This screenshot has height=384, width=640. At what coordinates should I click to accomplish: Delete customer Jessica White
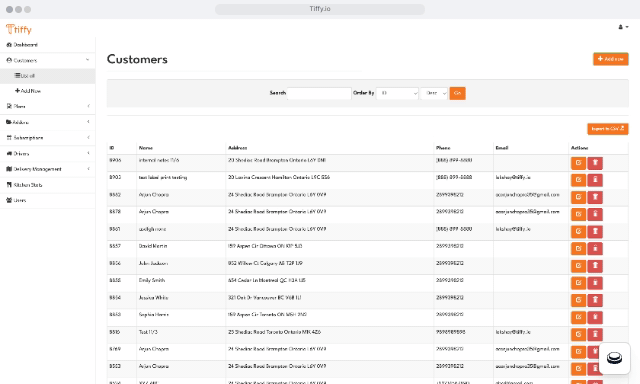point(595,300)
